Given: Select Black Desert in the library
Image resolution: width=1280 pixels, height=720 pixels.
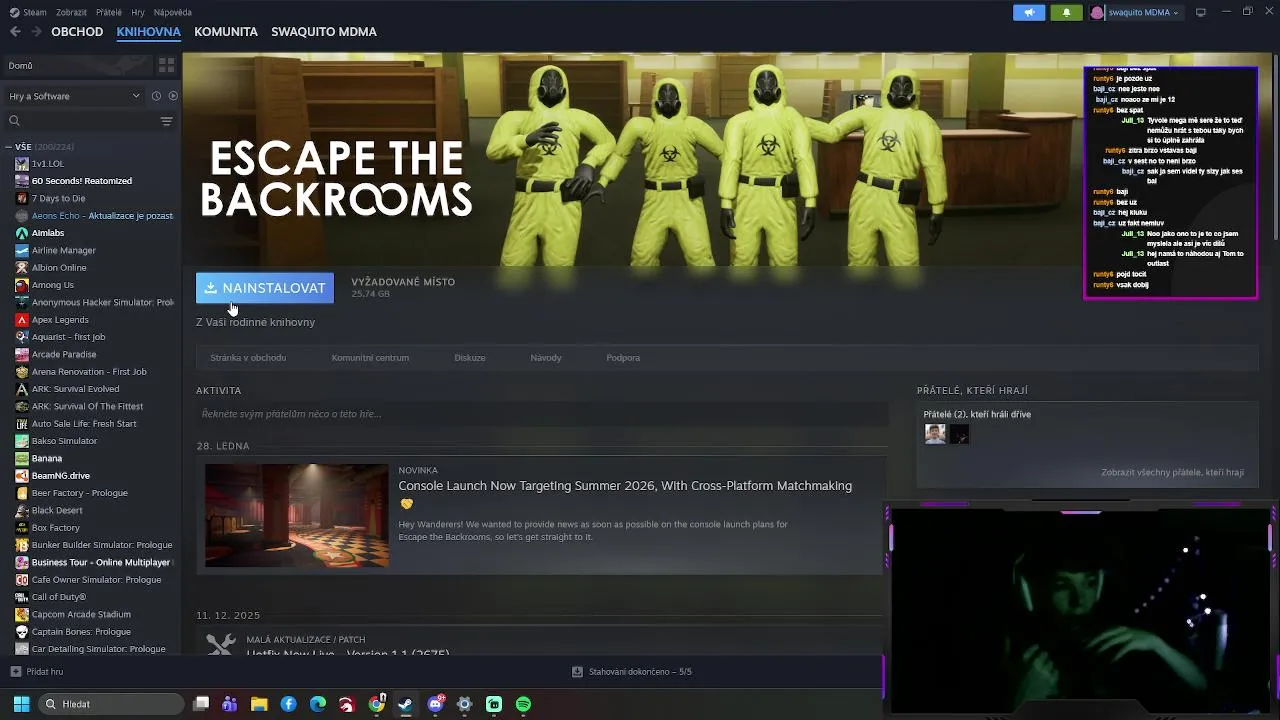Looking at the screenshot, I should [57, 510].
